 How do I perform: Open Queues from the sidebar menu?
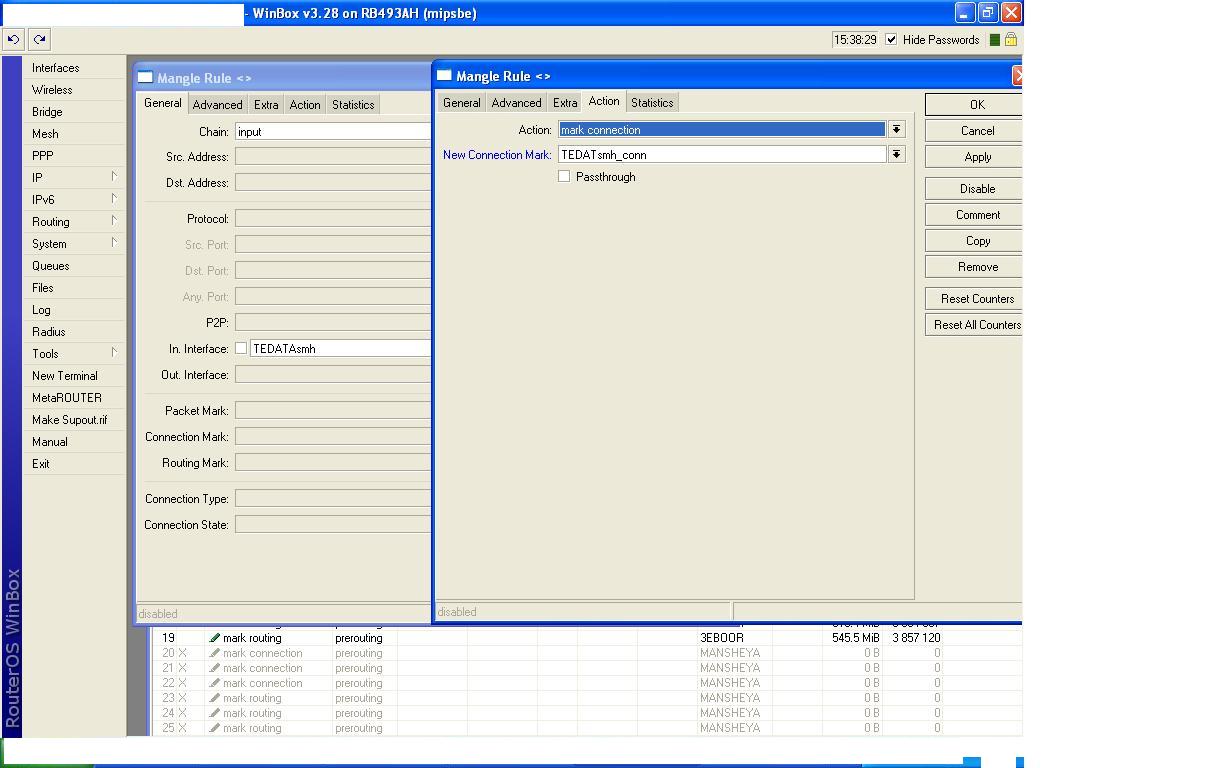(50, 266)
